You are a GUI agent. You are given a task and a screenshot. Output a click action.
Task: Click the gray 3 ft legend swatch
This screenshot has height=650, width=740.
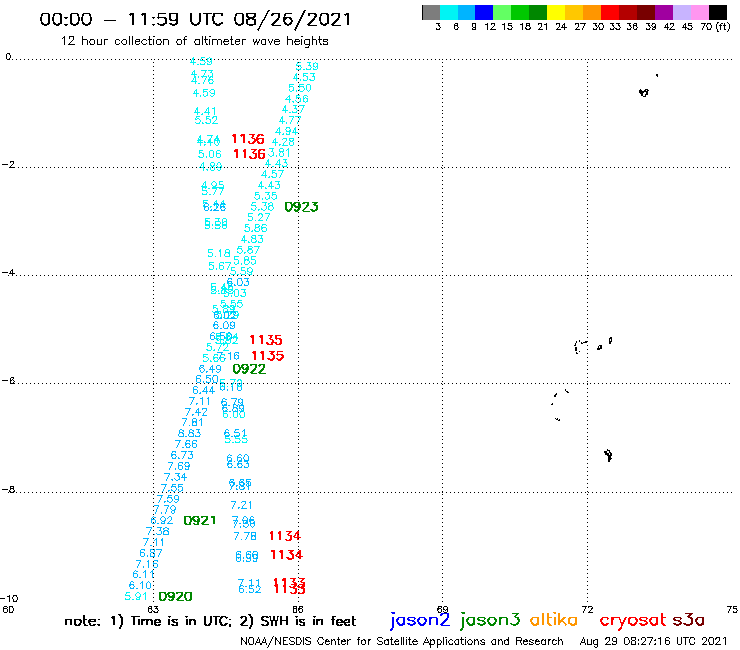coord(431,12)
